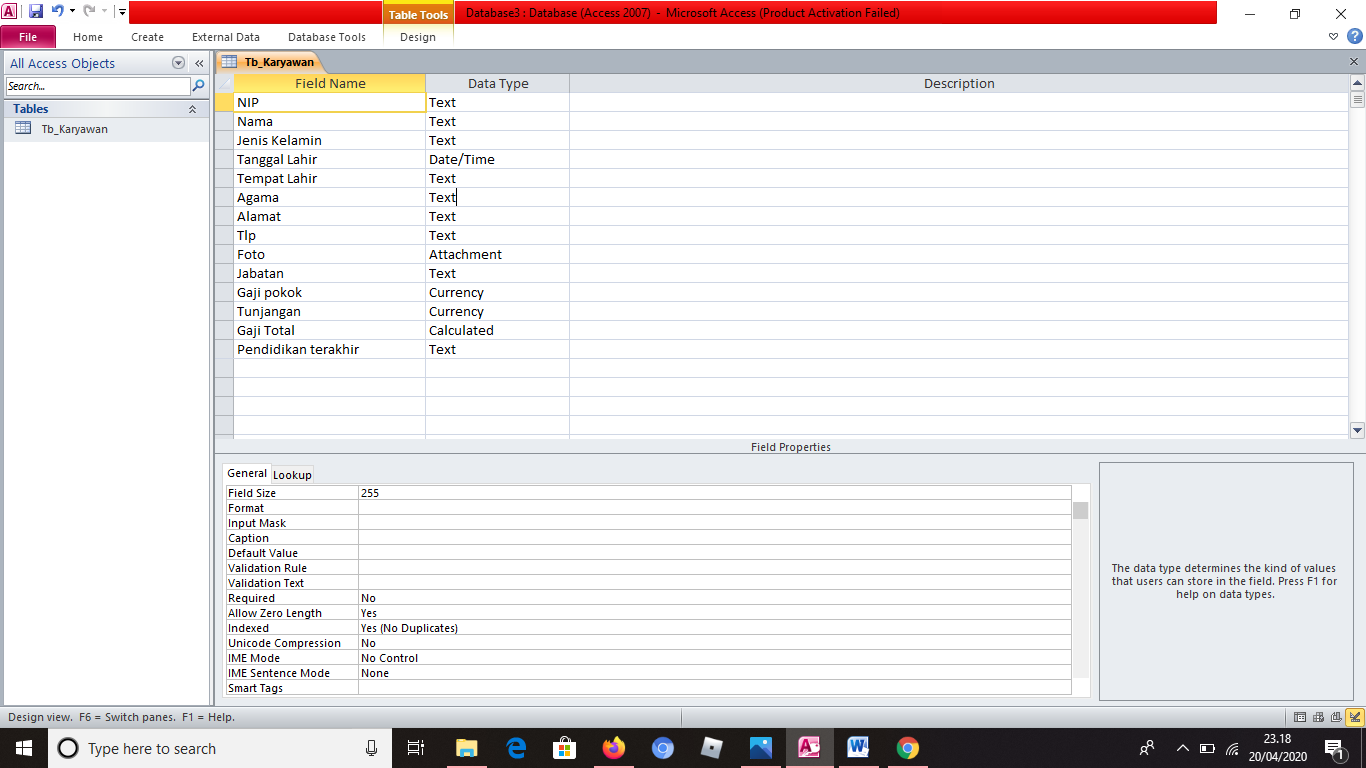This screenshot has width=1366, height=768.
Task: Switch to the Lookup tab in Field Properties
Action: click(292, 474)
